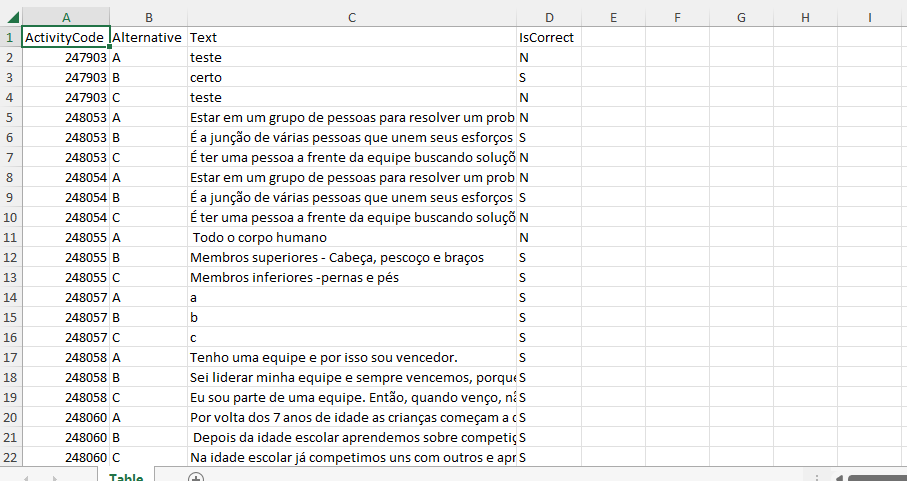Select Alternative B in row 6
Viewport: 907px width, 481px height.
[x=149, y=138]
